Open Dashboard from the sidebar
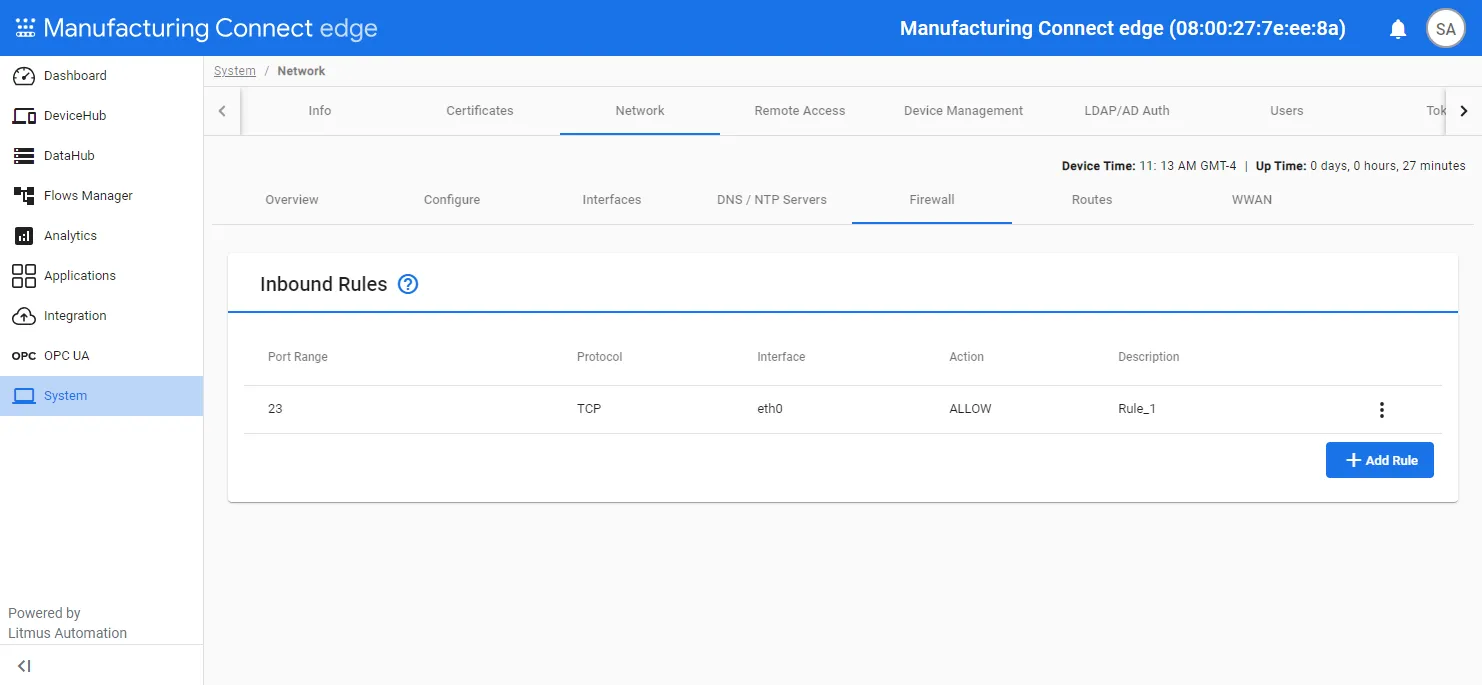This screenshot has width=1482, height=685. [x=102, y=76]
